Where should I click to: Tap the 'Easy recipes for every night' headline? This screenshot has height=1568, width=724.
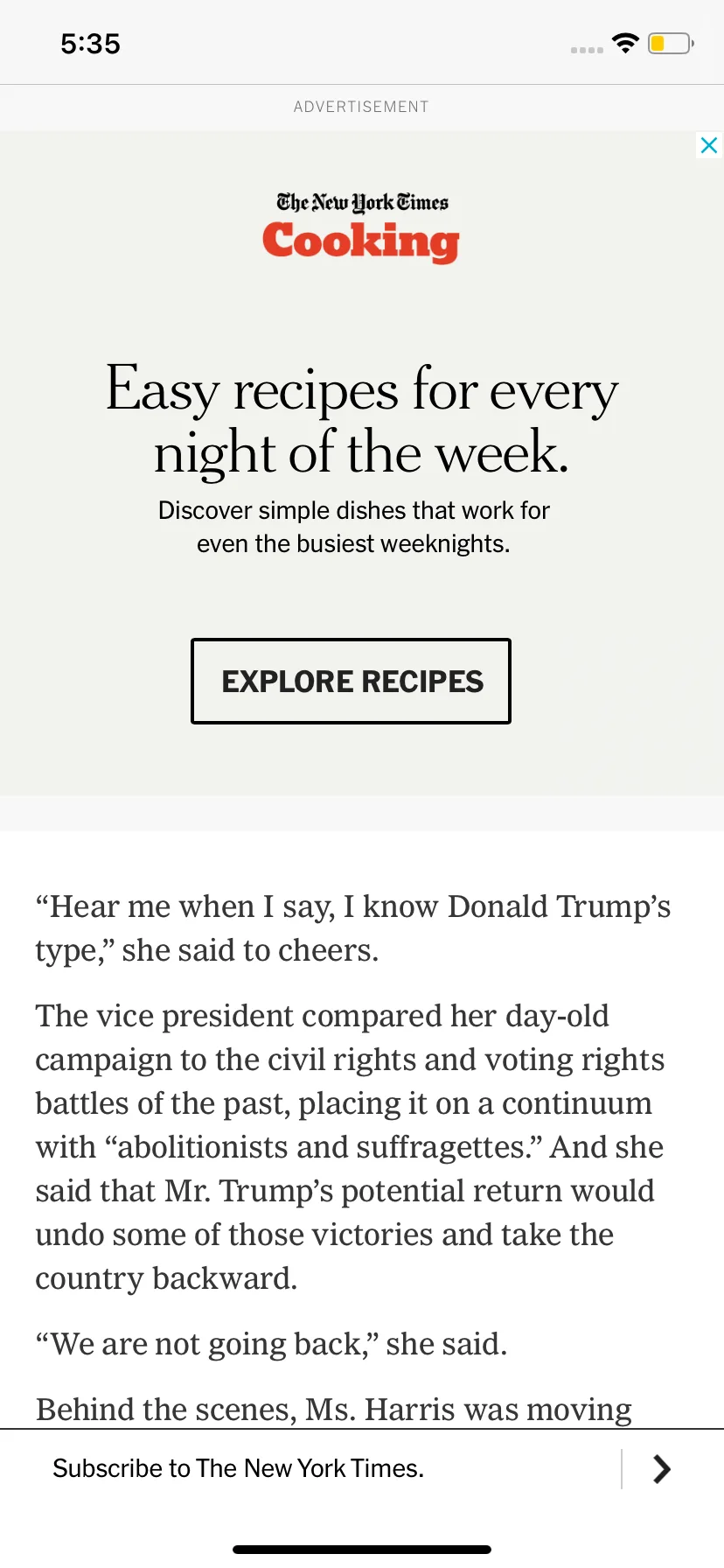click(x=362, y=420)
